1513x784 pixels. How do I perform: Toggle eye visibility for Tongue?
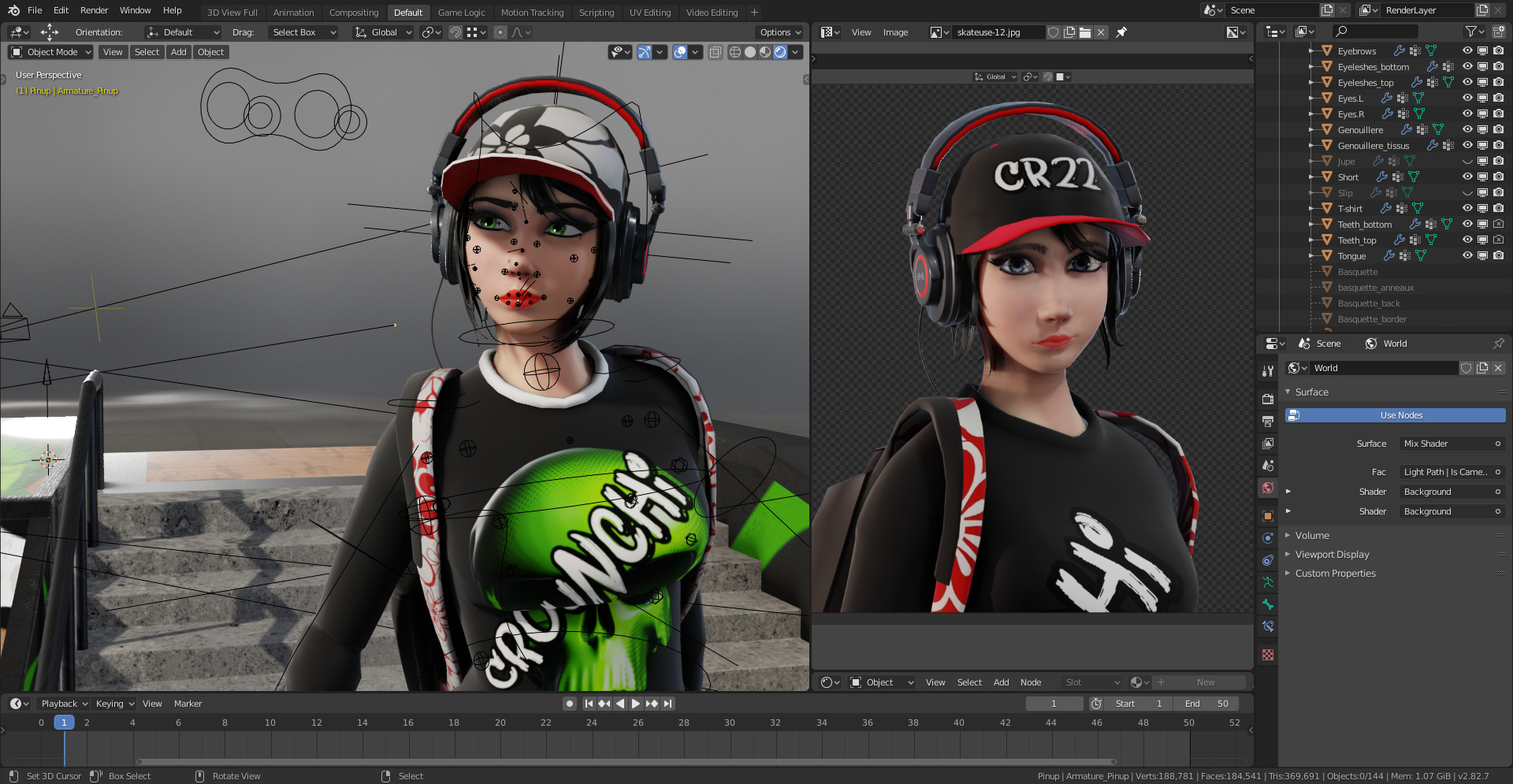[1467, 255]
